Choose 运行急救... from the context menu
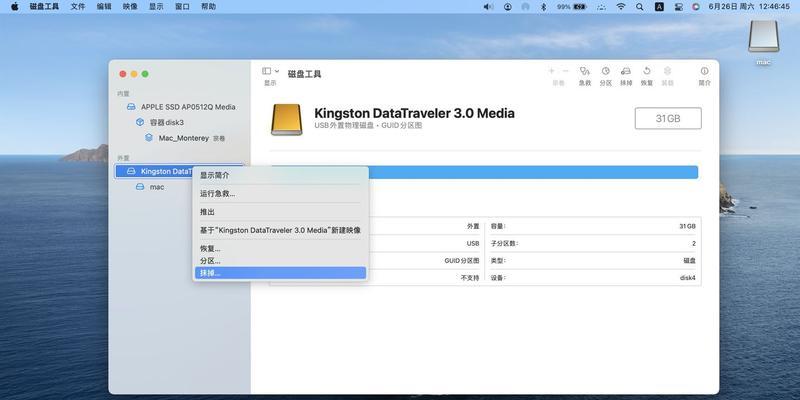Screen dimensions: 800x400 pos(281,194)
